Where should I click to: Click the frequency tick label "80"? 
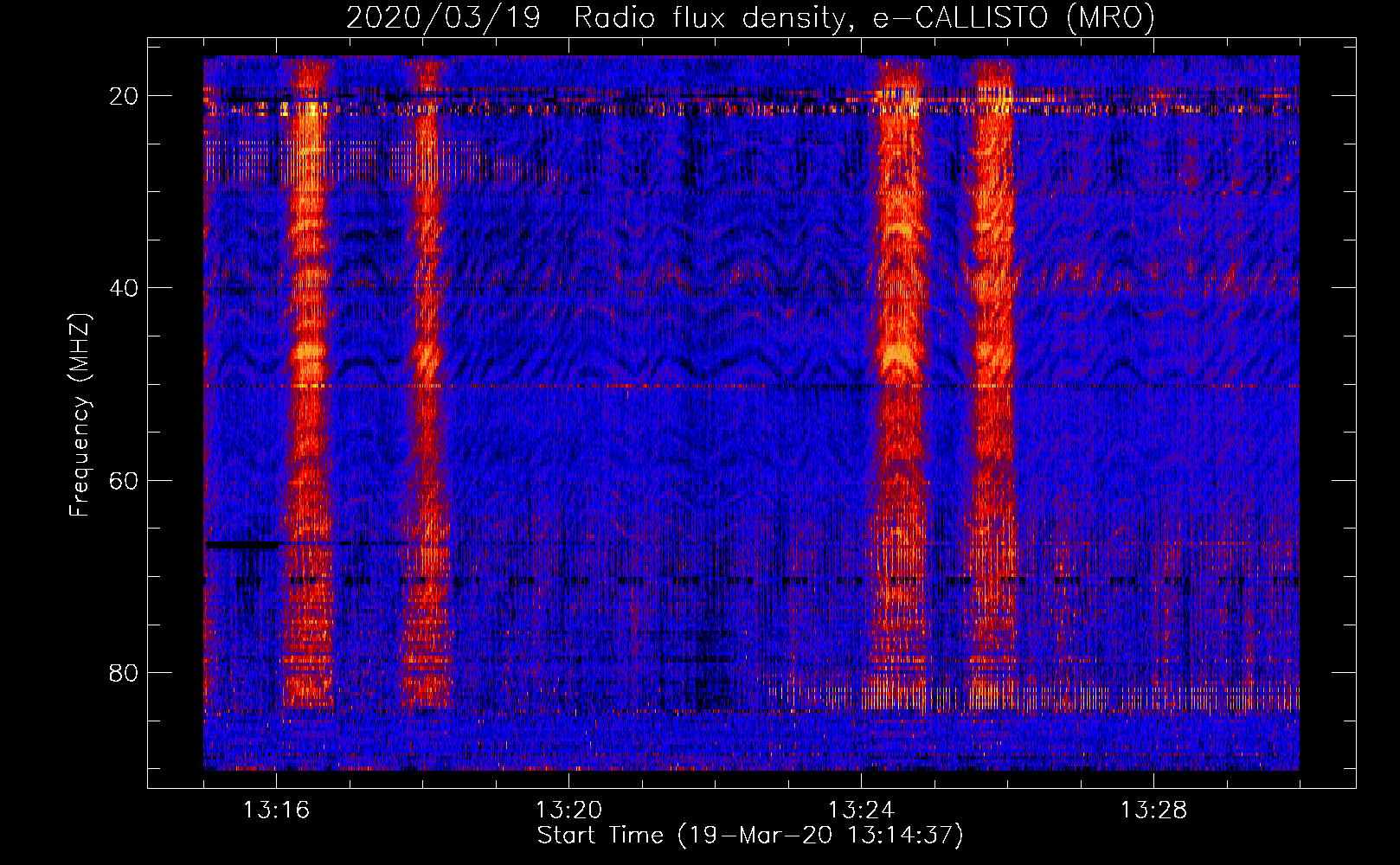click(x=125, y=673)
